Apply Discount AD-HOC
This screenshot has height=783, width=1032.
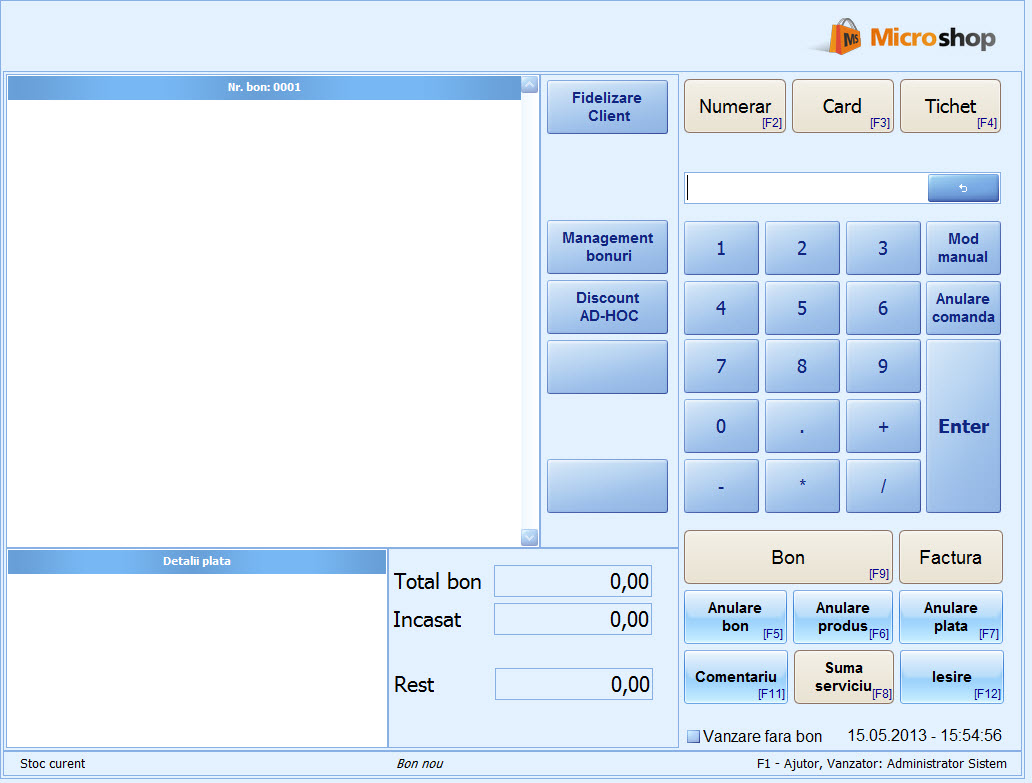[x=607, y=307]
